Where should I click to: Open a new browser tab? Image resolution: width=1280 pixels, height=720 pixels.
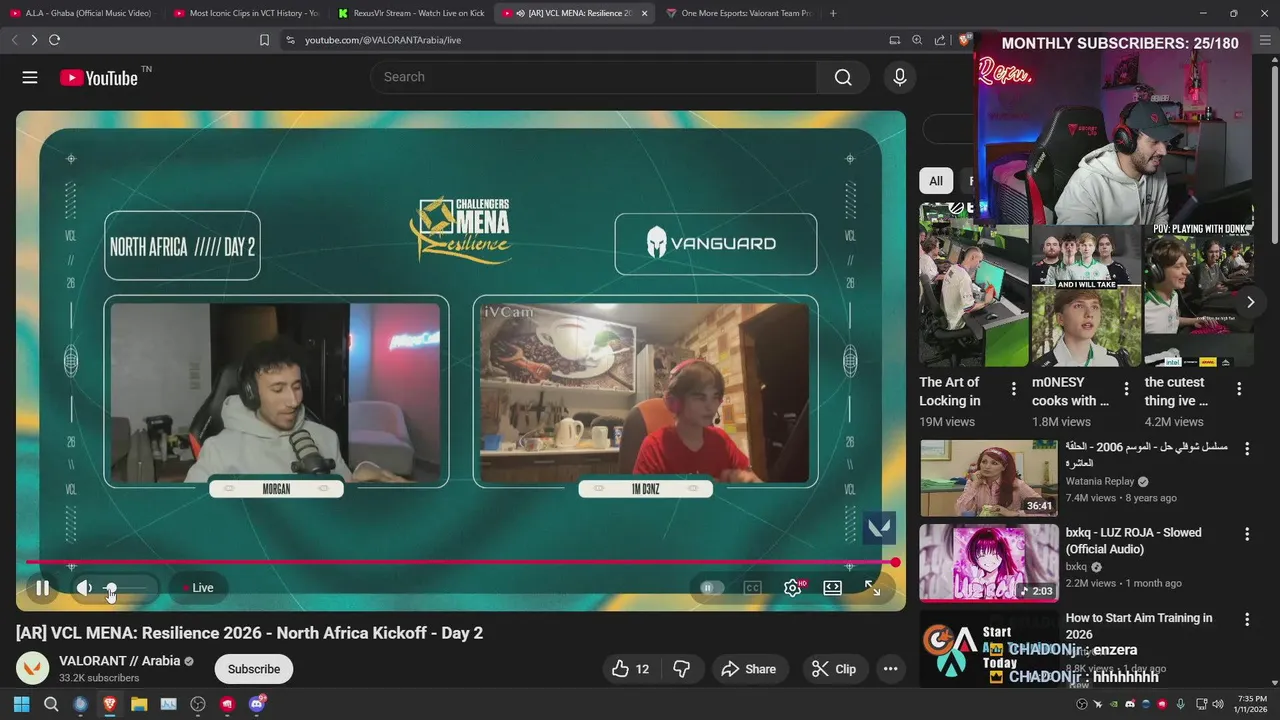833,13
